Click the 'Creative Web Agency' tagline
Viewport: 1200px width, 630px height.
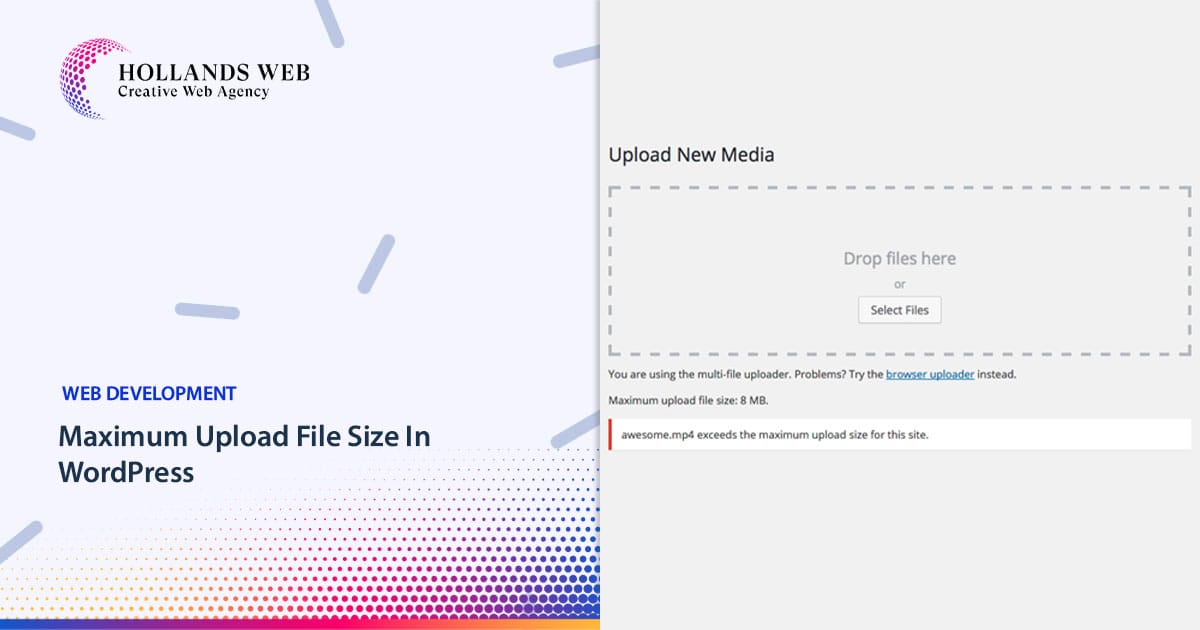(194, 92)
